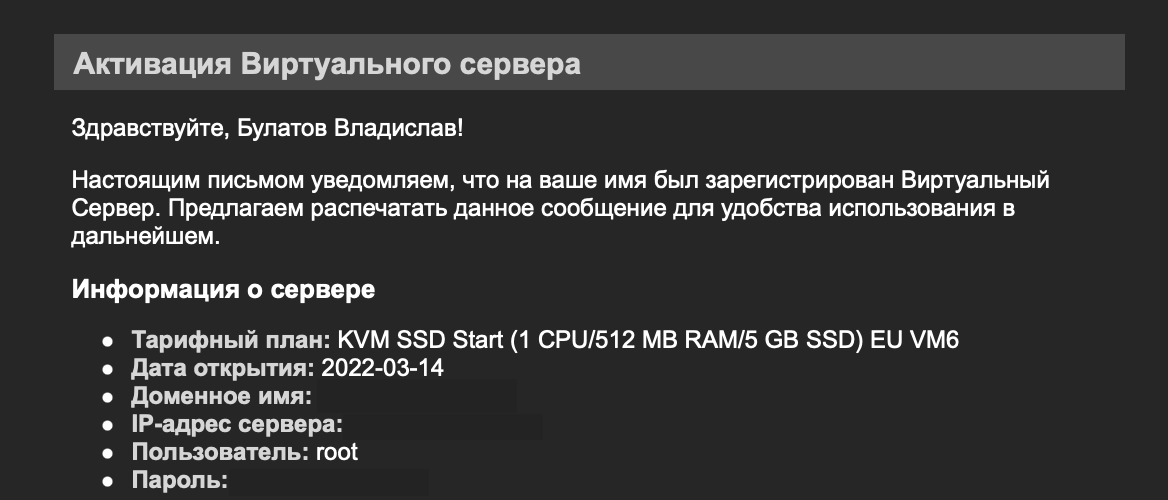Click the 'Тарифный план:' label

coord(231,340)
